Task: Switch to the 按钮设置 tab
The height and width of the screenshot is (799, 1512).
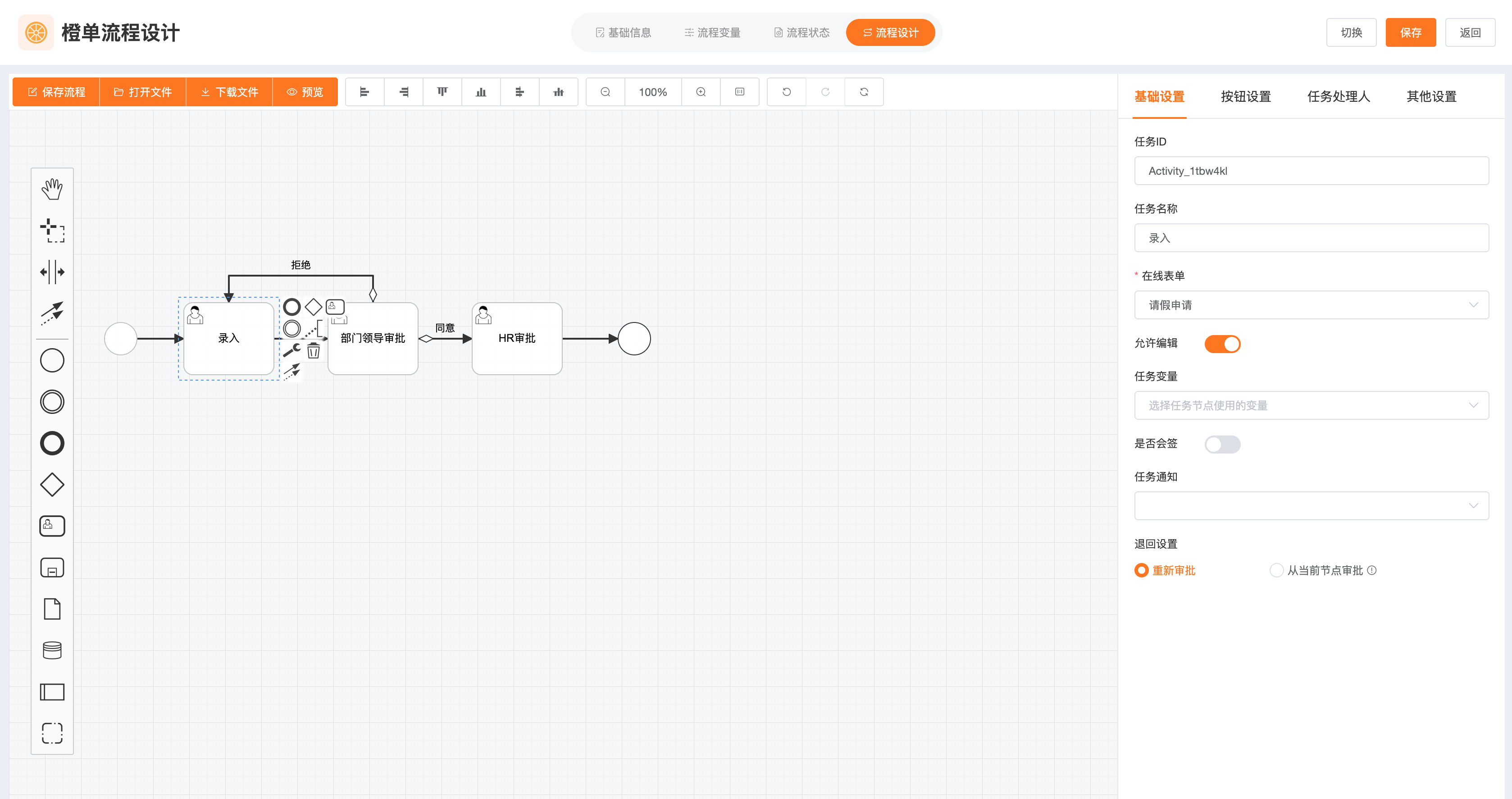Action: pyautogui.click(x=1245, y=97)
